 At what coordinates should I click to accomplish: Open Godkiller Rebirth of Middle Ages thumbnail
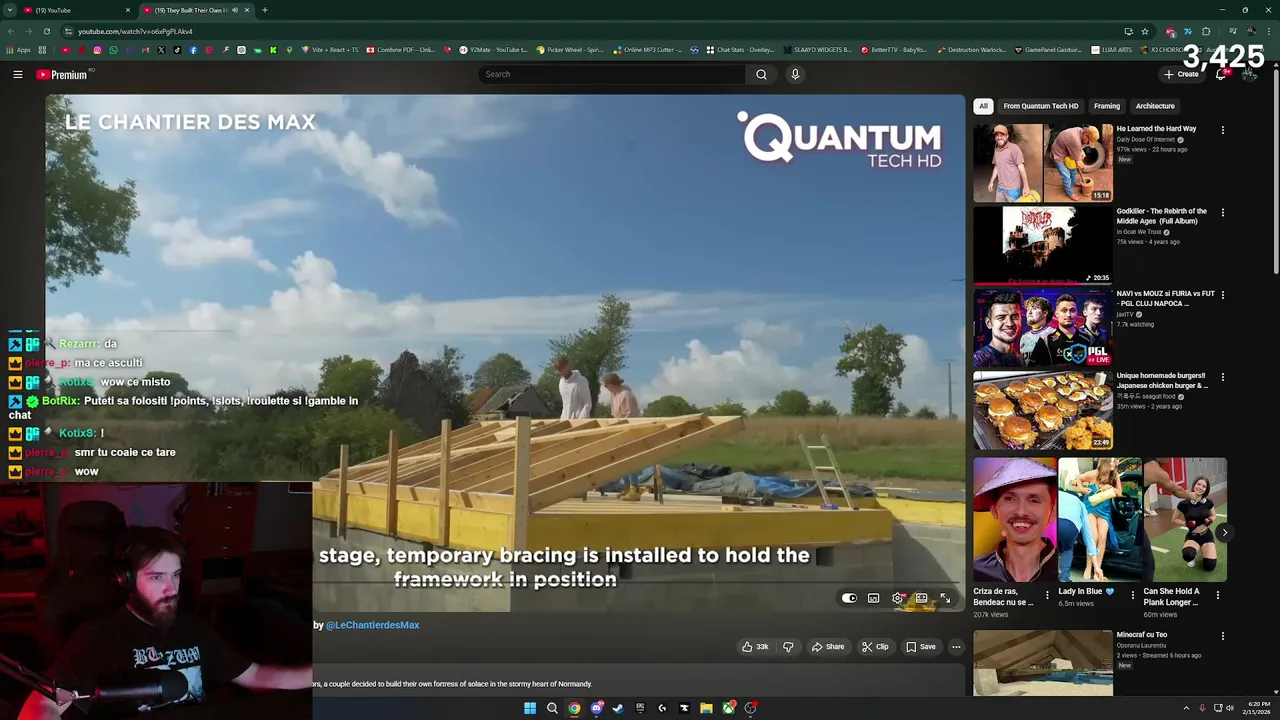[1043, 245]
